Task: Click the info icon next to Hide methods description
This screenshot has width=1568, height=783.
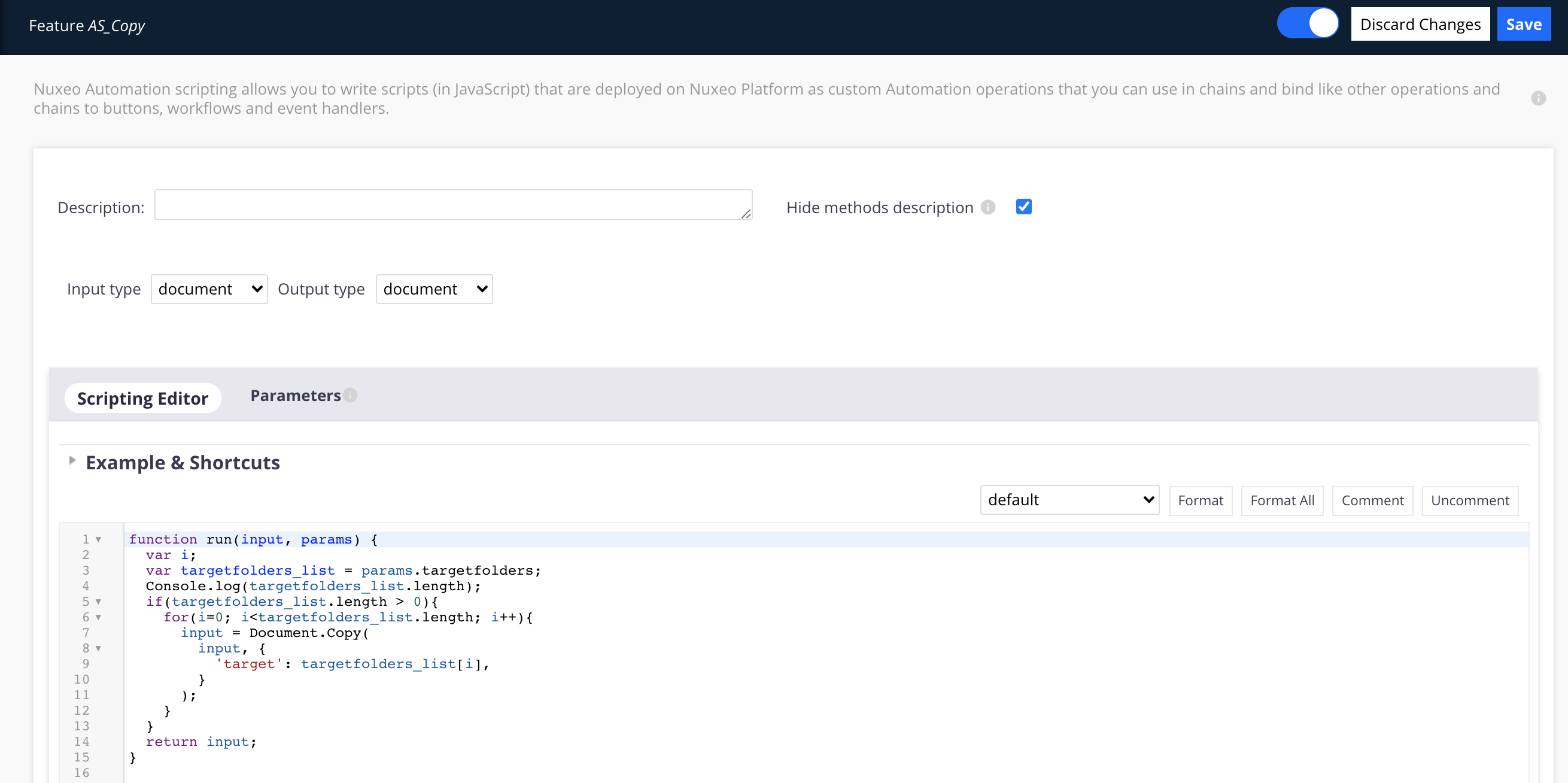Action: (988, 208)
